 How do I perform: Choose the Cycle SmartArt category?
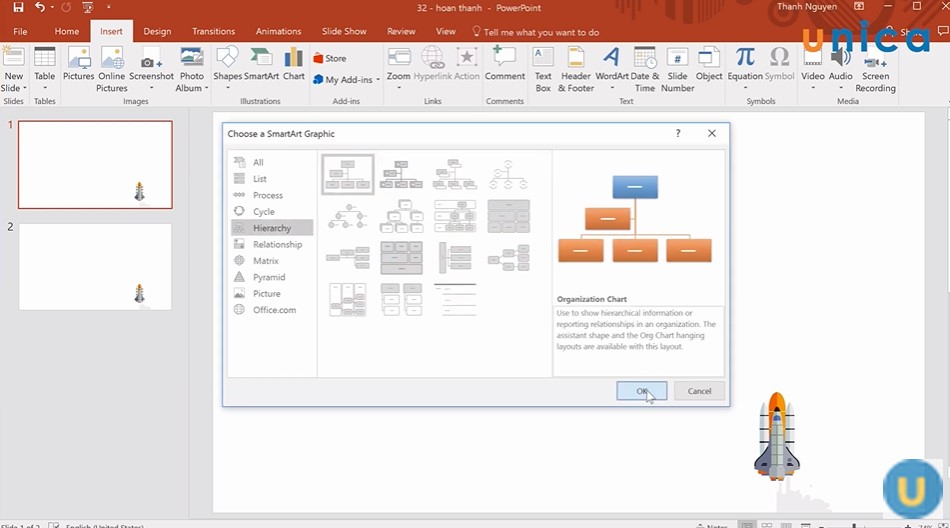(264, 212)
